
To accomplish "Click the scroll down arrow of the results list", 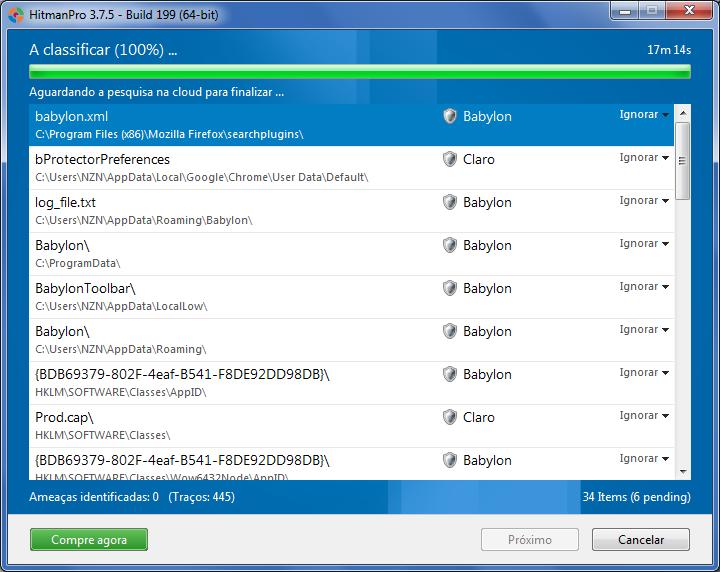I will coord(683,471).
